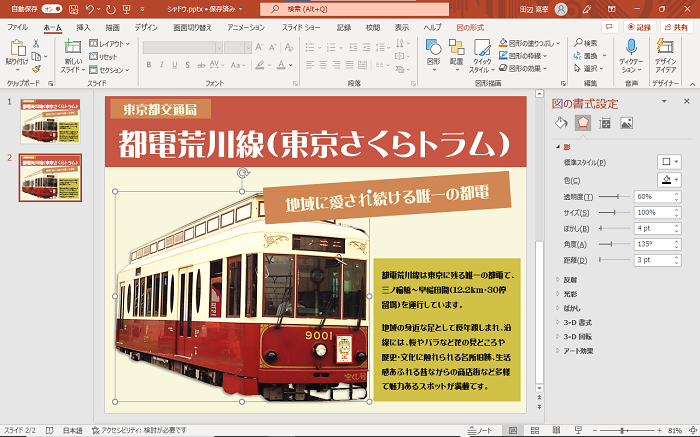Toggle text Shadow (S) button
This screenshot has height=437, width=700.
[188, 65]
